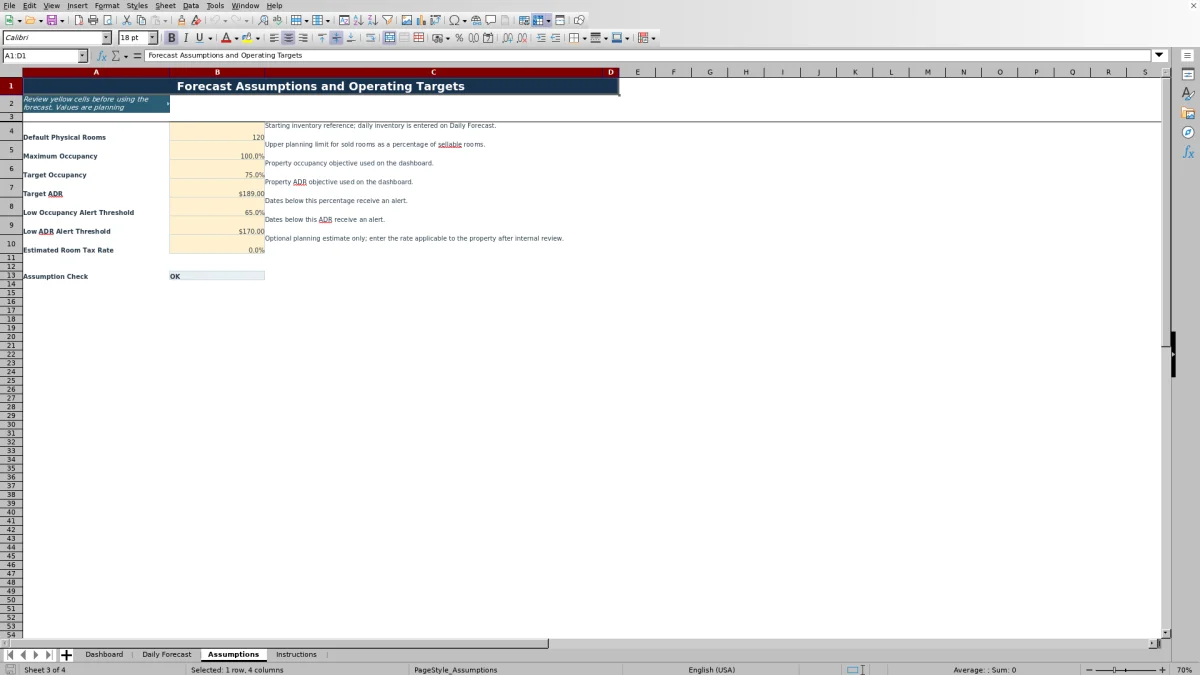
Task: Click the Print icon in toolbar
Action: [92, 20]
